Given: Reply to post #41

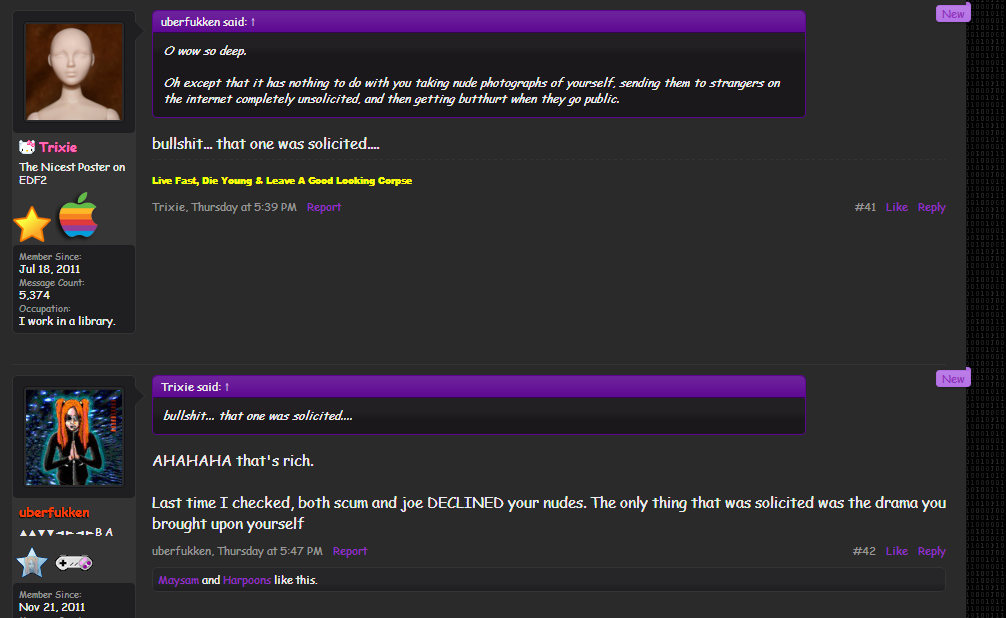Looking at the screenshot, I should tap(931, 207).
